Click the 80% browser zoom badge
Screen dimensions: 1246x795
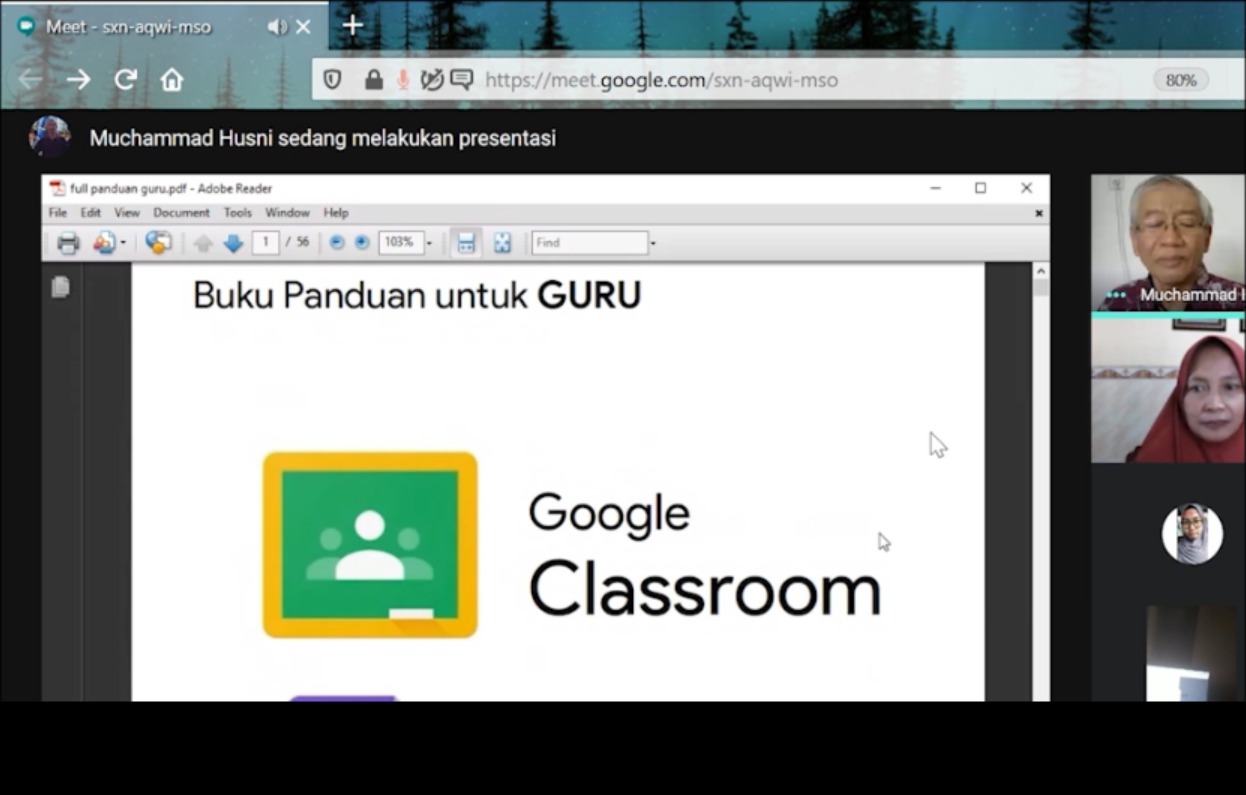[x=1180, y=80]
